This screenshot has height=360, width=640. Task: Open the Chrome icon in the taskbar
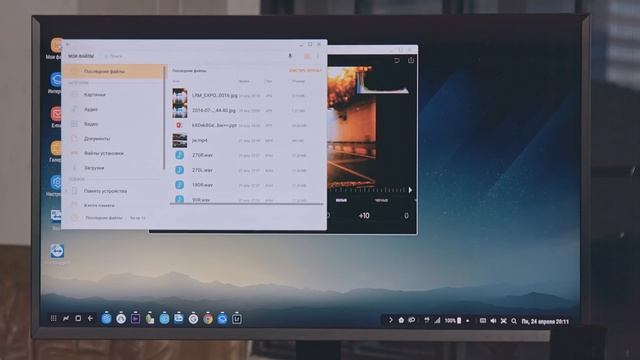coord(208,319)
